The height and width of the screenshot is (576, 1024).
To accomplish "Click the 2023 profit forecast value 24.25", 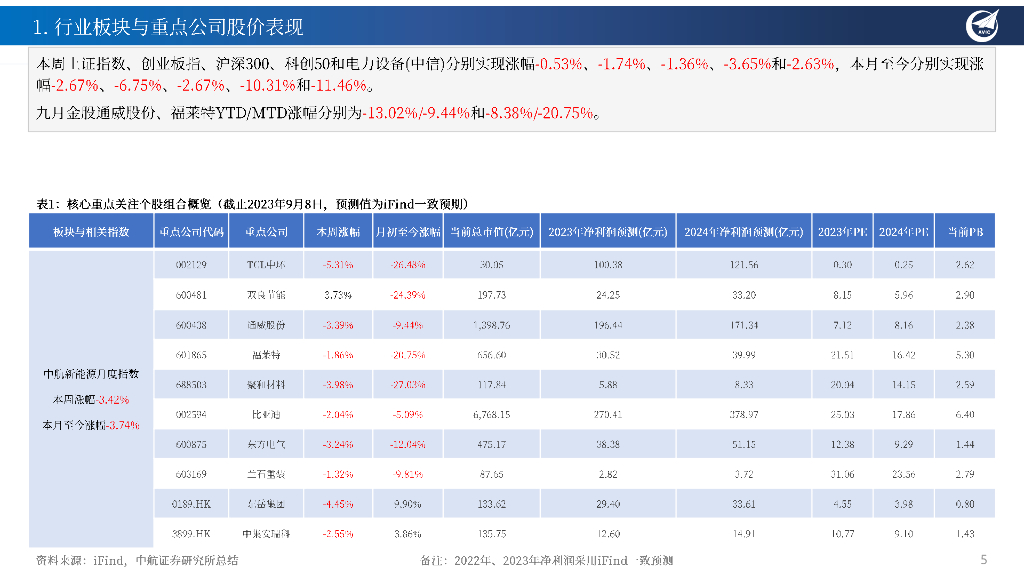I will coord(608,295).
